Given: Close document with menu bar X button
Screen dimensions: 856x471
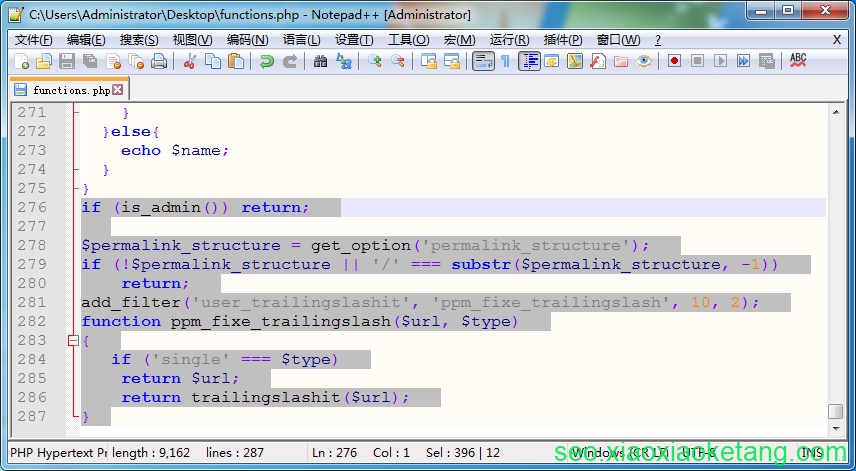Looking at the screenshot, I should click(x=837, y=40).
